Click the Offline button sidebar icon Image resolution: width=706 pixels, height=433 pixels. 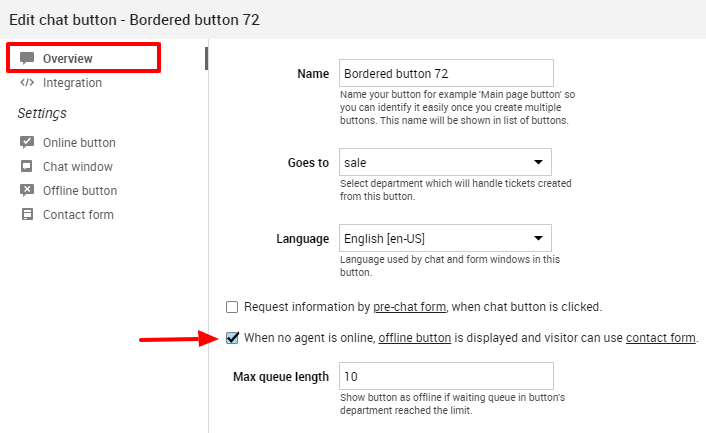[27, 191]
